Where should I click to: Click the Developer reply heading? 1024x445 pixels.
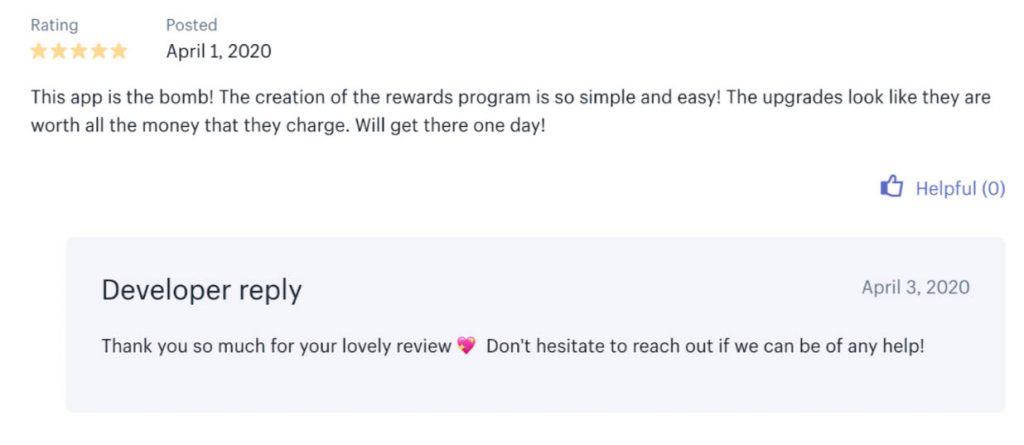[202, 290]
